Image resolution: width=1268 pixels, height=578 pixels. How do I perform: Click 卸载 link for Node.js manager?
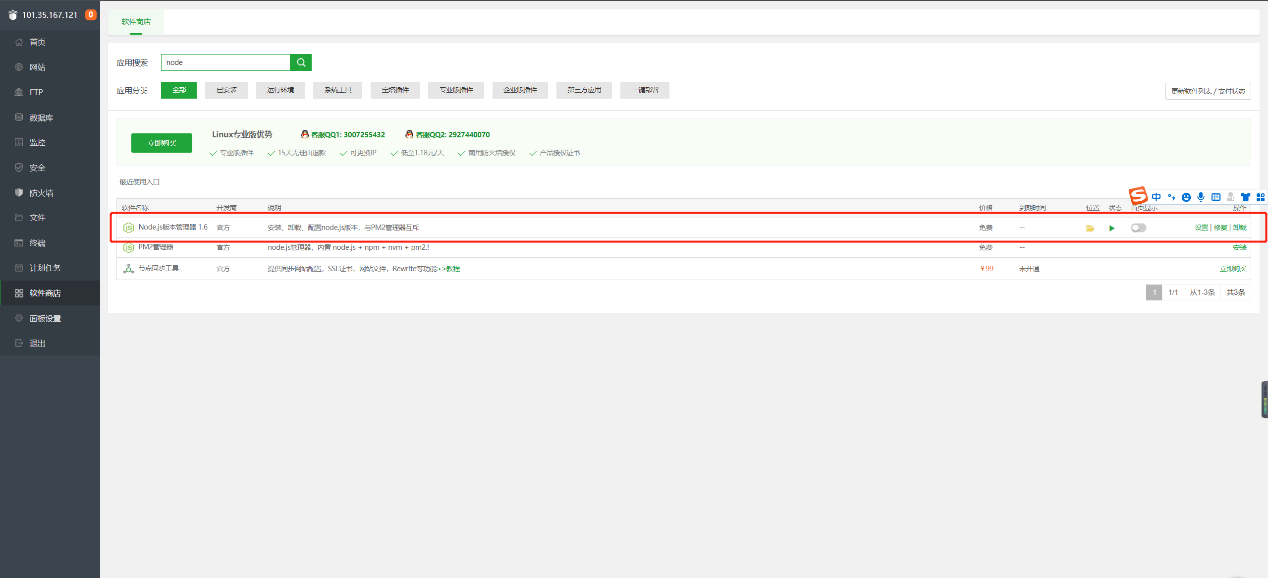(x=1240, y=228)
